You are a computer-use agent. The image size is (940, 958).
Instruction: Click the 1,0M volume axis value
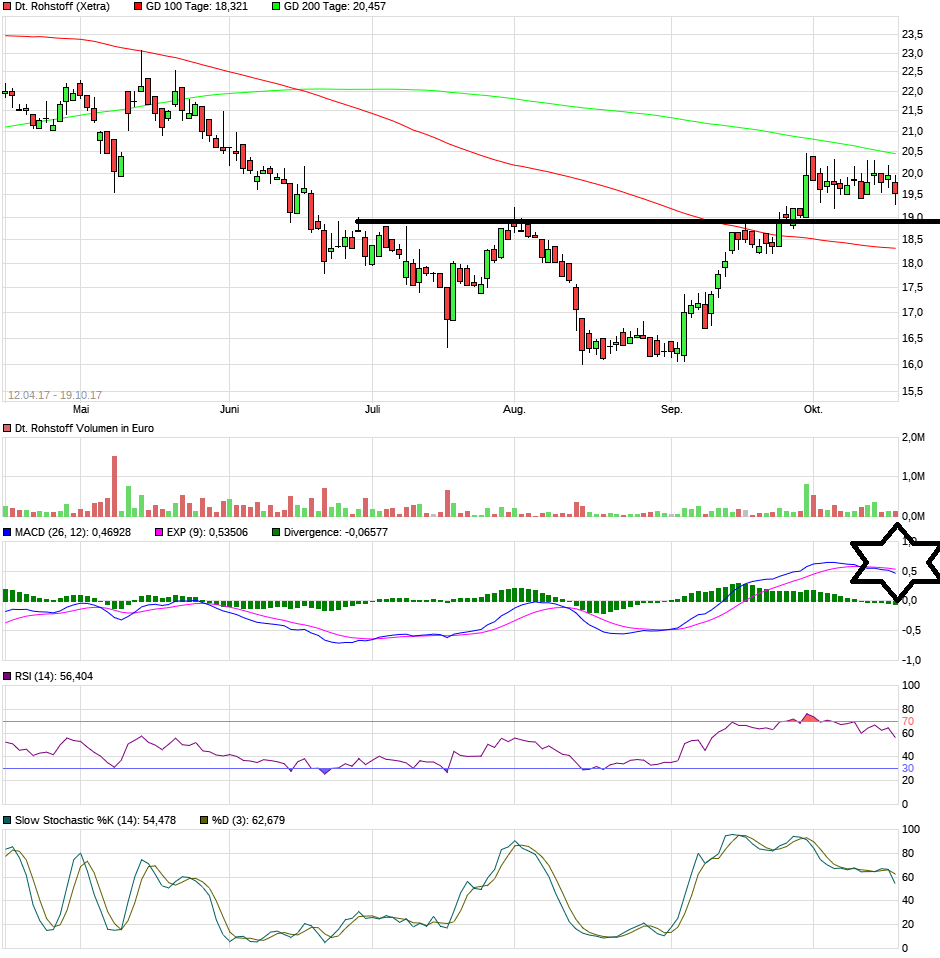(913, 477)
